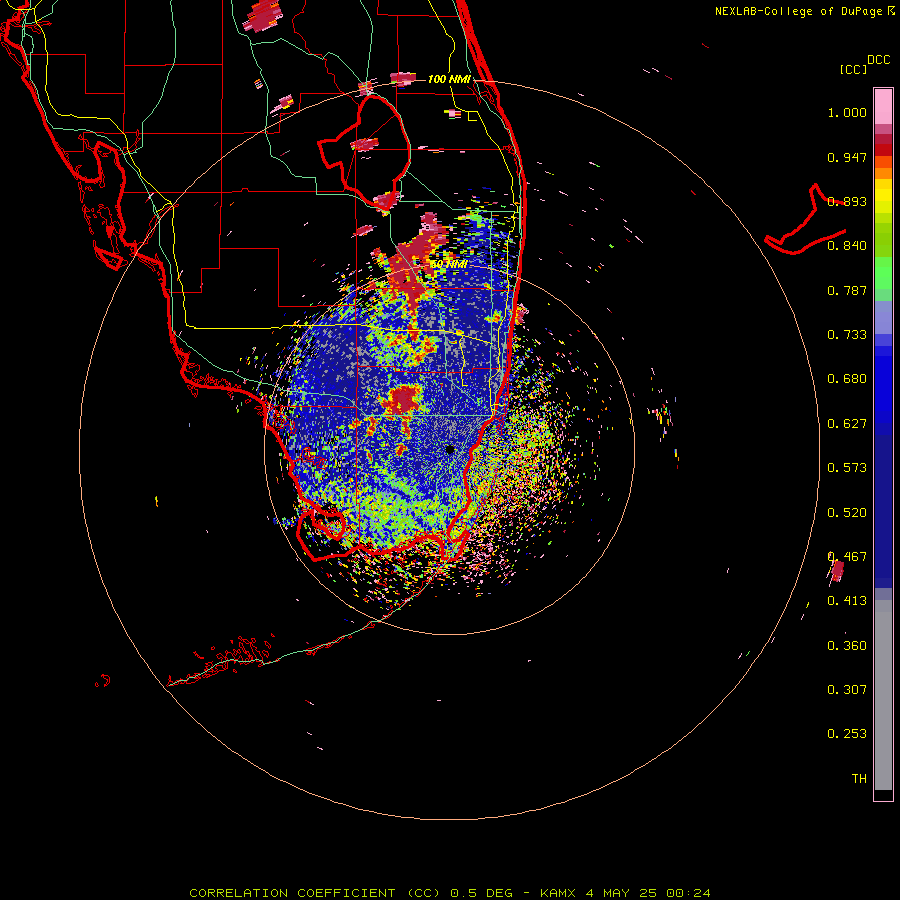Select the 0.520 scale value label
This screenshot has width=900, height=900.
click(847, 513)
